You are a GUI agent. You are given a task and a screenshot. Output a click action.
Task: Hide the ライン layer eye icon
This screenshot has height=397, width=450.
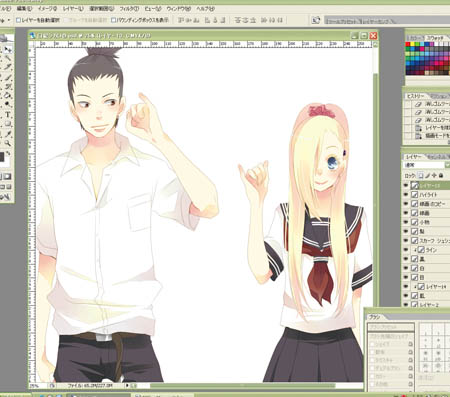click(406, 250)
